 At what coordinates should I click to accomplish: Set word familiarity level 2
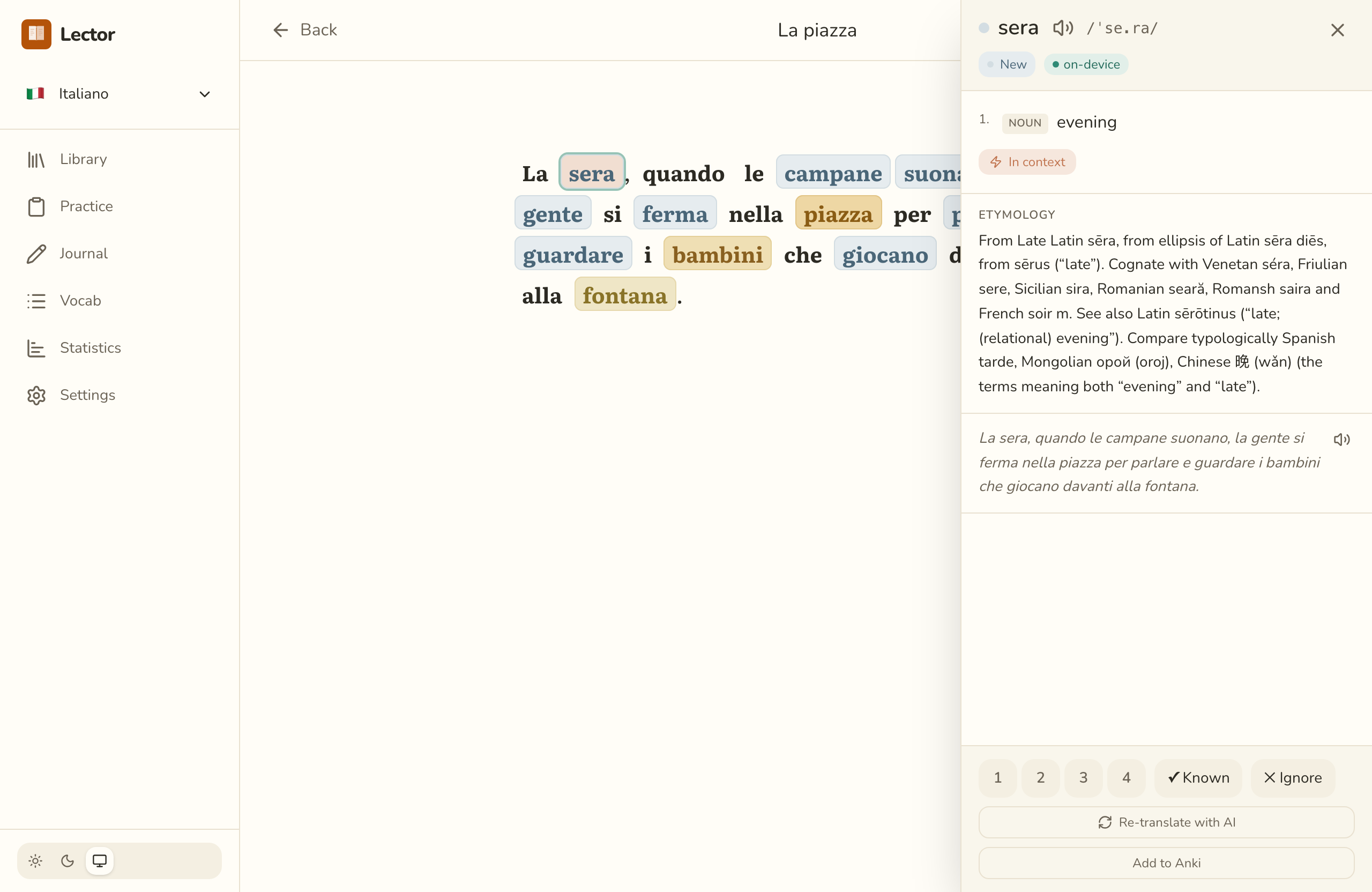[x=1041, y=778]
